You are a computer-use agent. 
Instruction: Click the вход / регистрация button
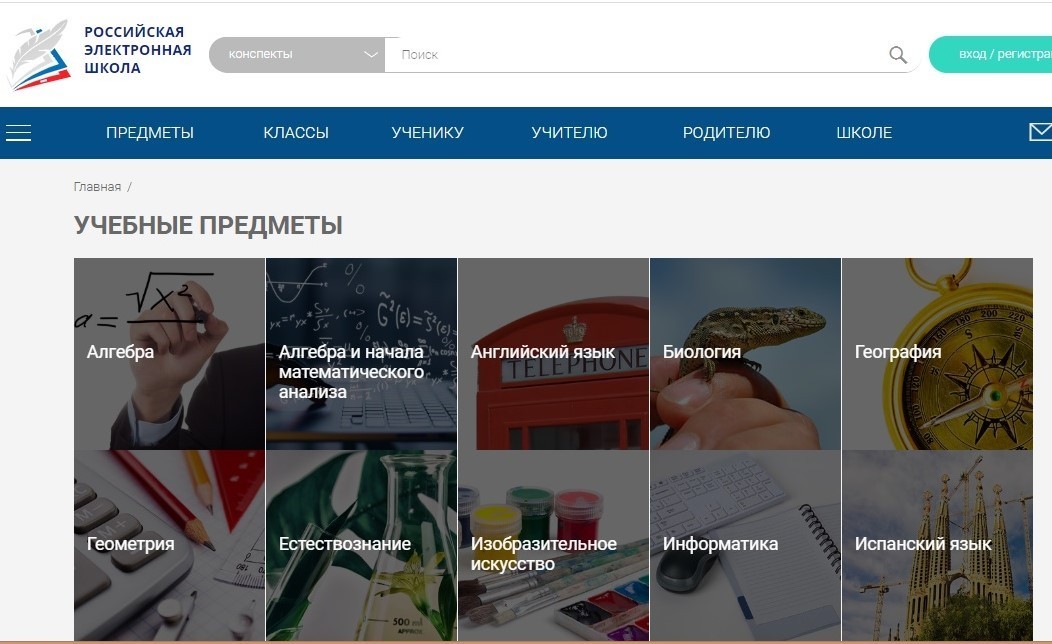[991, 54]
